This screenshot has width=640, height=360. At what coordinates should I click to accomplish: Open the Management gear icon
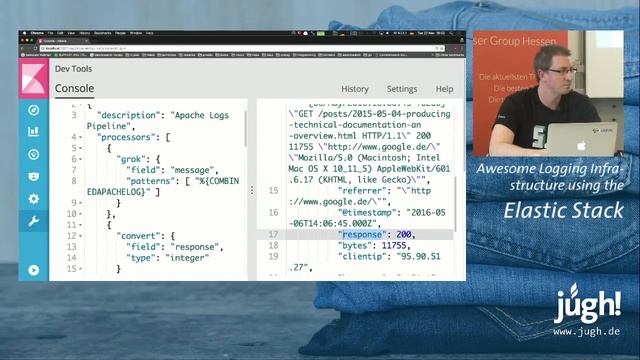click(33, 199)
